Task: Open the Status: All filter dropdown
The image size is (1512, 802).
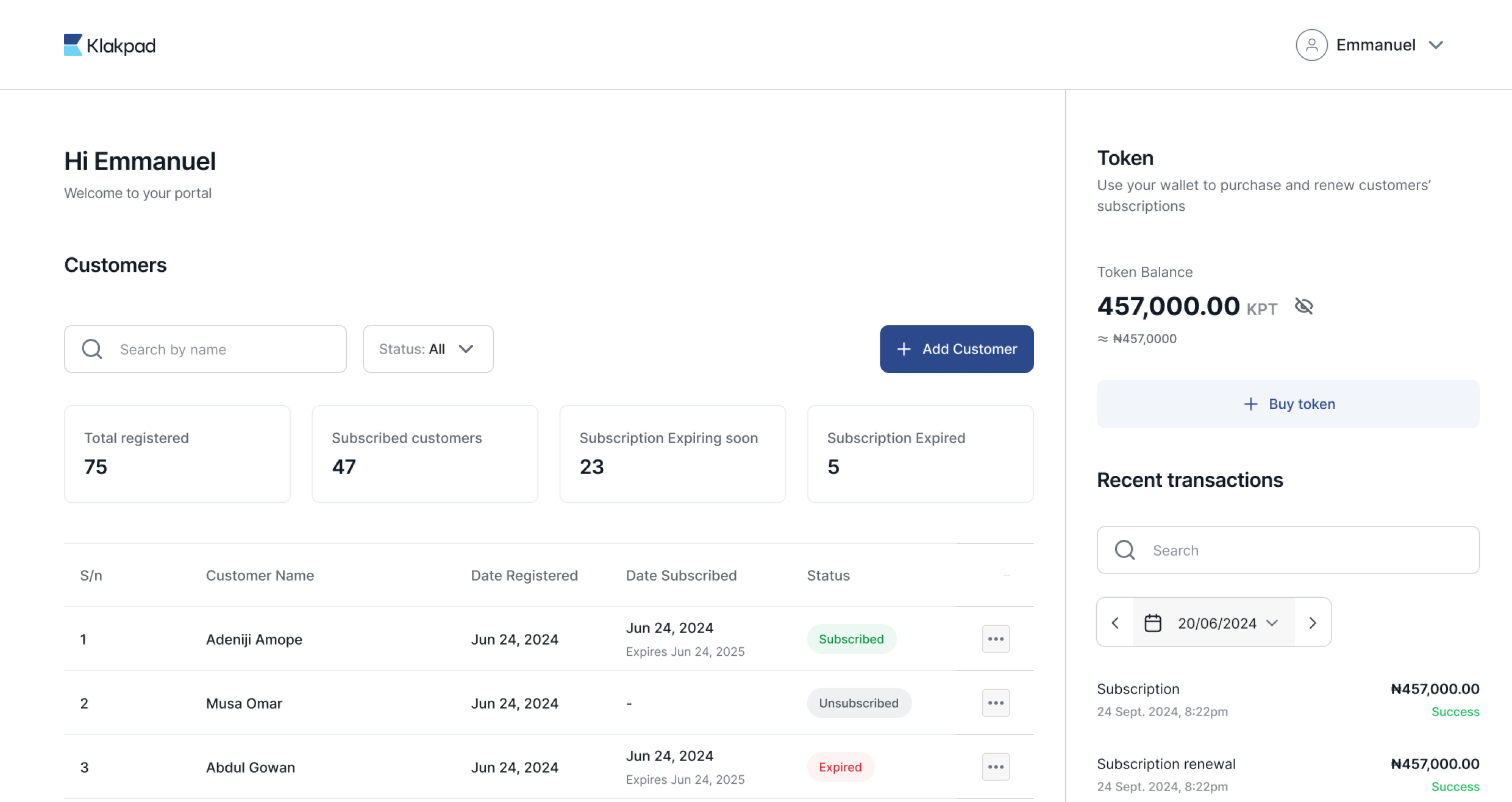Action: (x=427, y=349)
